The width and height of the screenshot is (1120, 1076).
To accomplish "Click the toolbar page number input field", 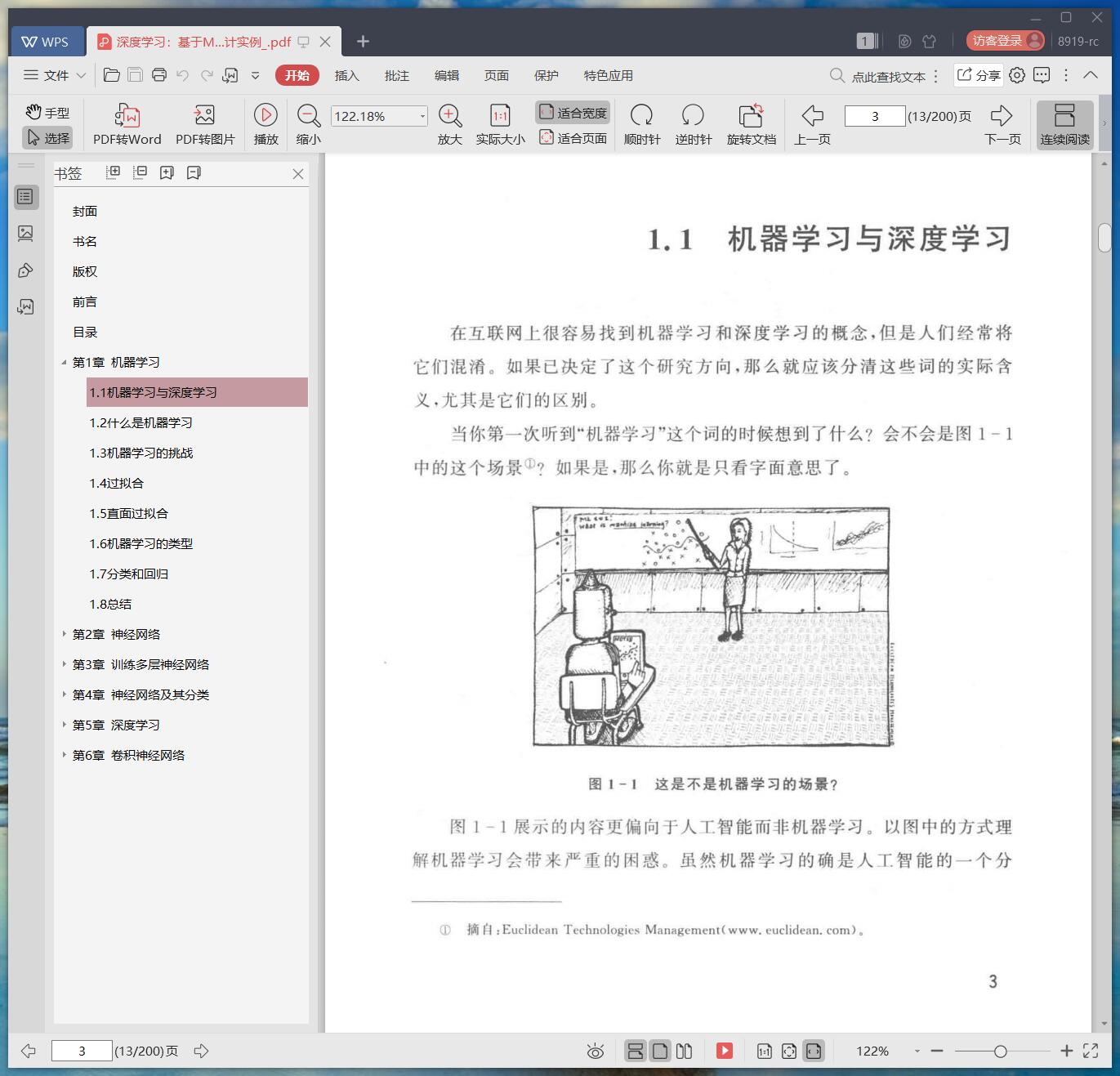I will point(875,116).
